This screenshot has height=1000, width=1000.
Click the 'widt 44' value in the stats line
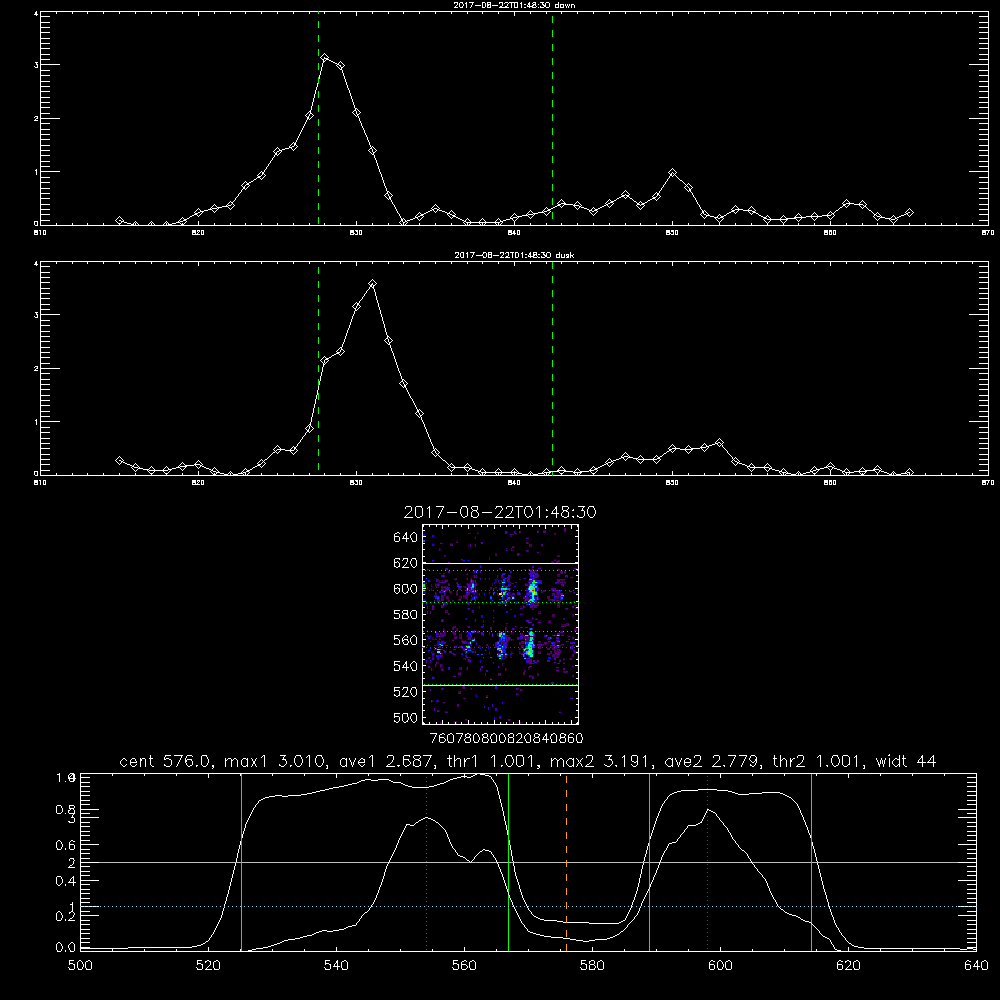[906, 761]
